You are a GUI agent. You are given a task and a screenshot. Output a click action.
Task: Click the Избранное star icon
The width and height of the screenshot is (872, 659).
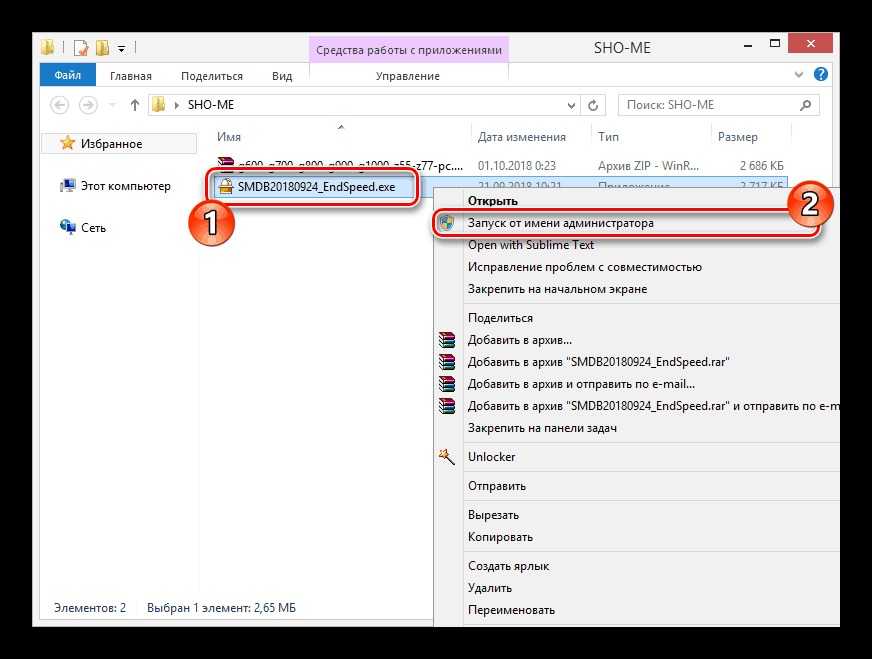[68, 144]
